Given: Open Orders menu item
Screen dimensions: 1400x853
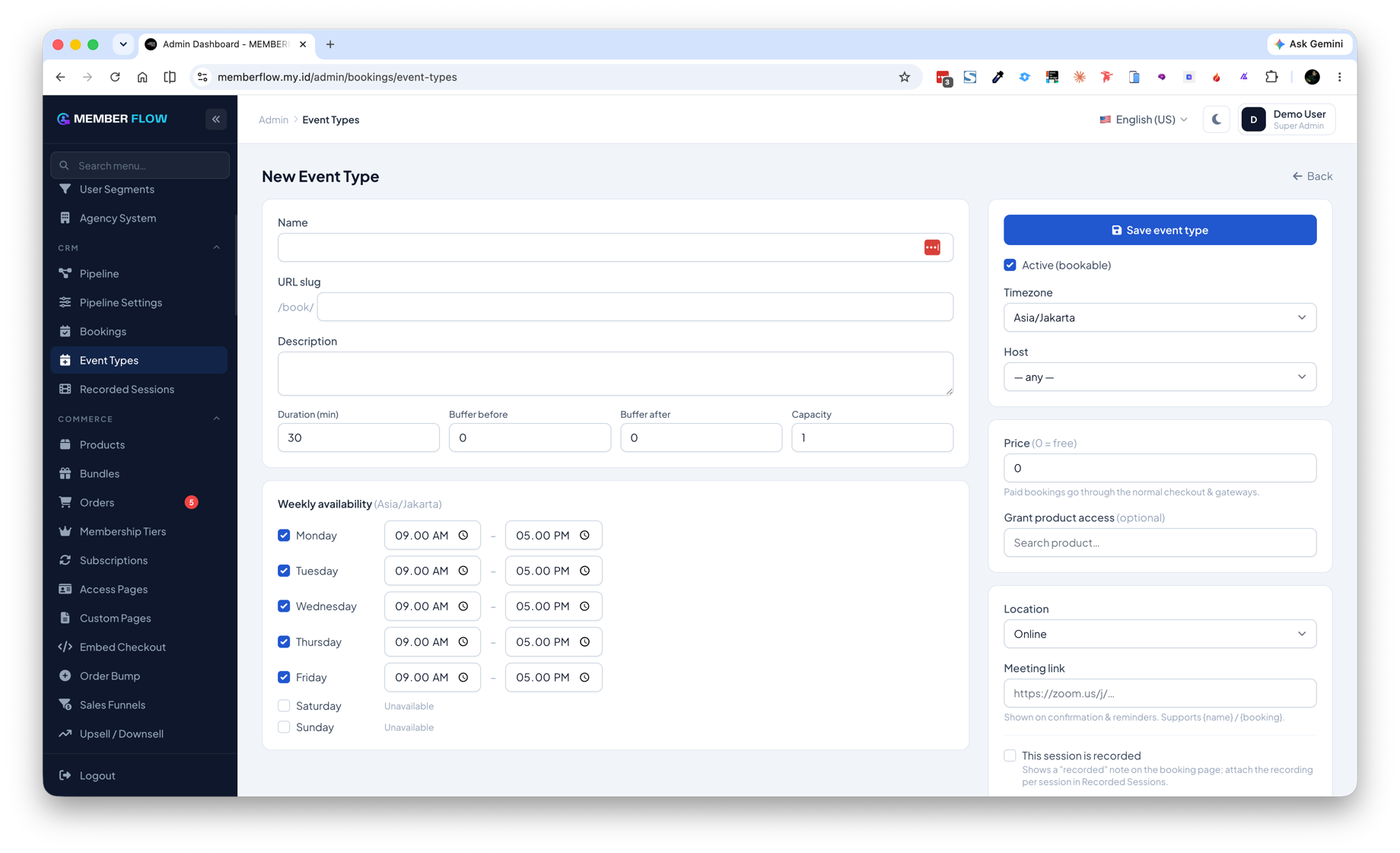Looking at the screenshot, I should [138, 502].
